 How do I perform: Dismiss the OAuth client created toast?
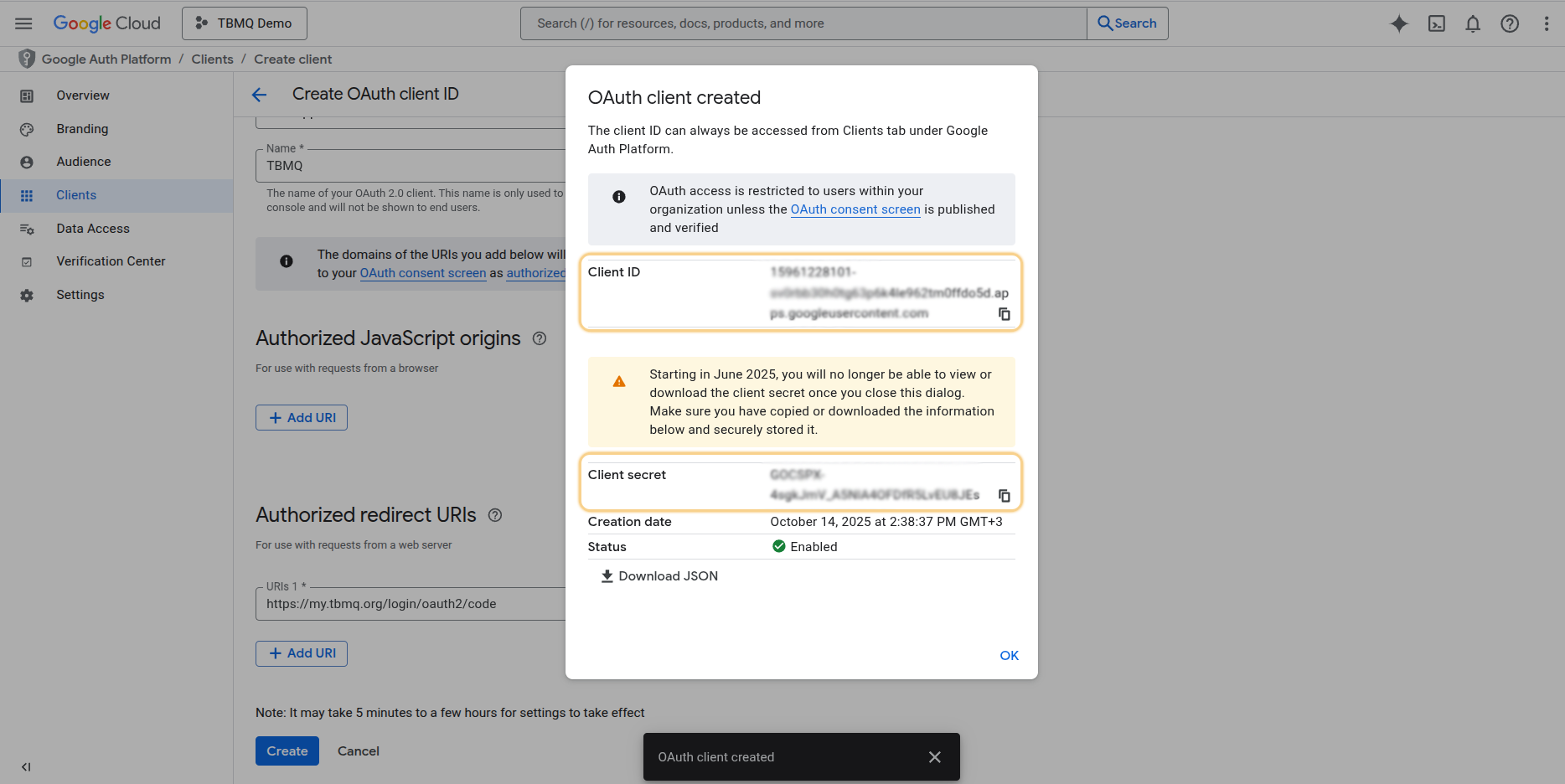935,757
